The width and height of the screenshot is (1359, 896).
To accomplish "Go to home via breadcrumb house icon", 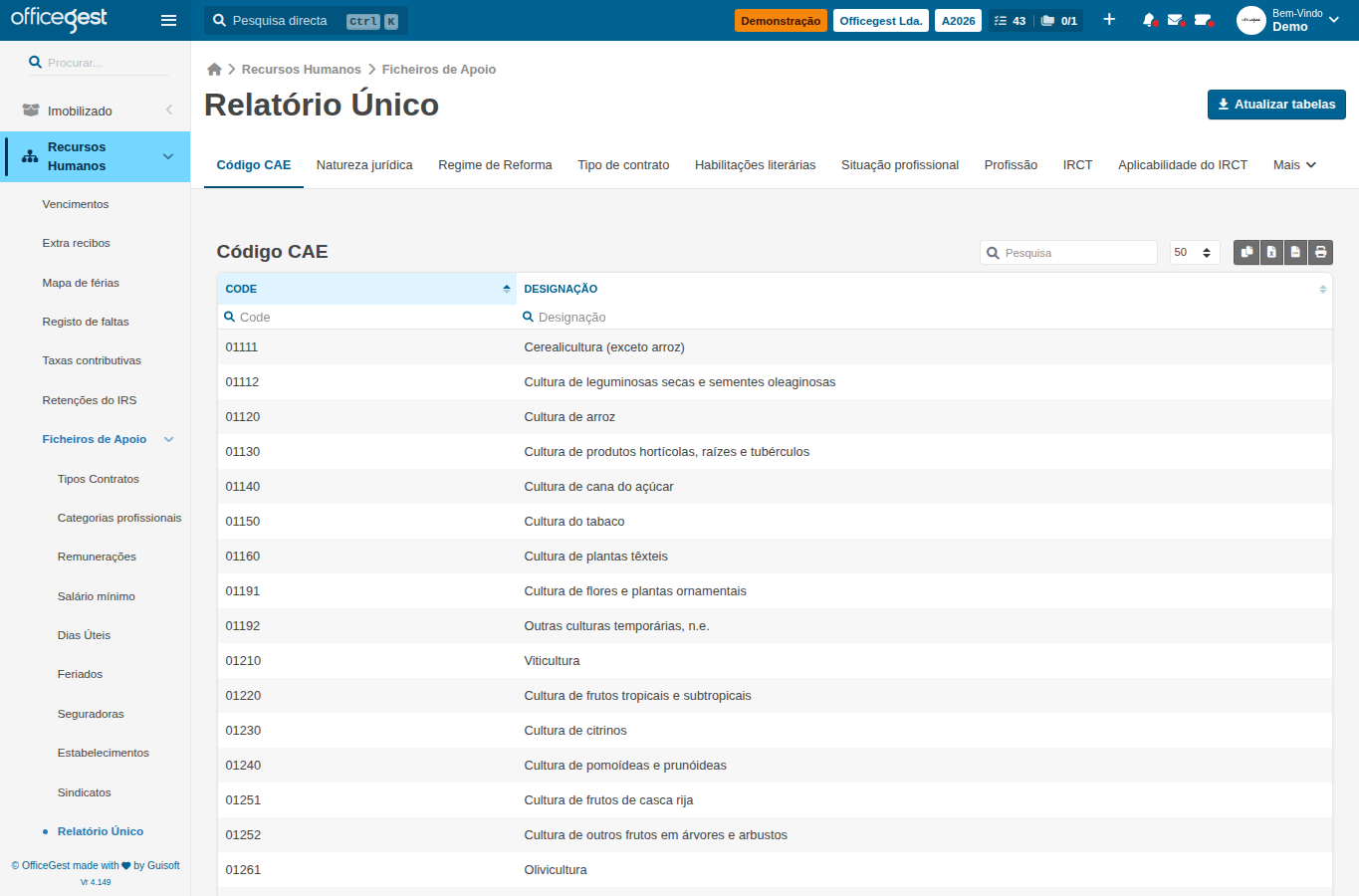I will [x=214, y=70].
